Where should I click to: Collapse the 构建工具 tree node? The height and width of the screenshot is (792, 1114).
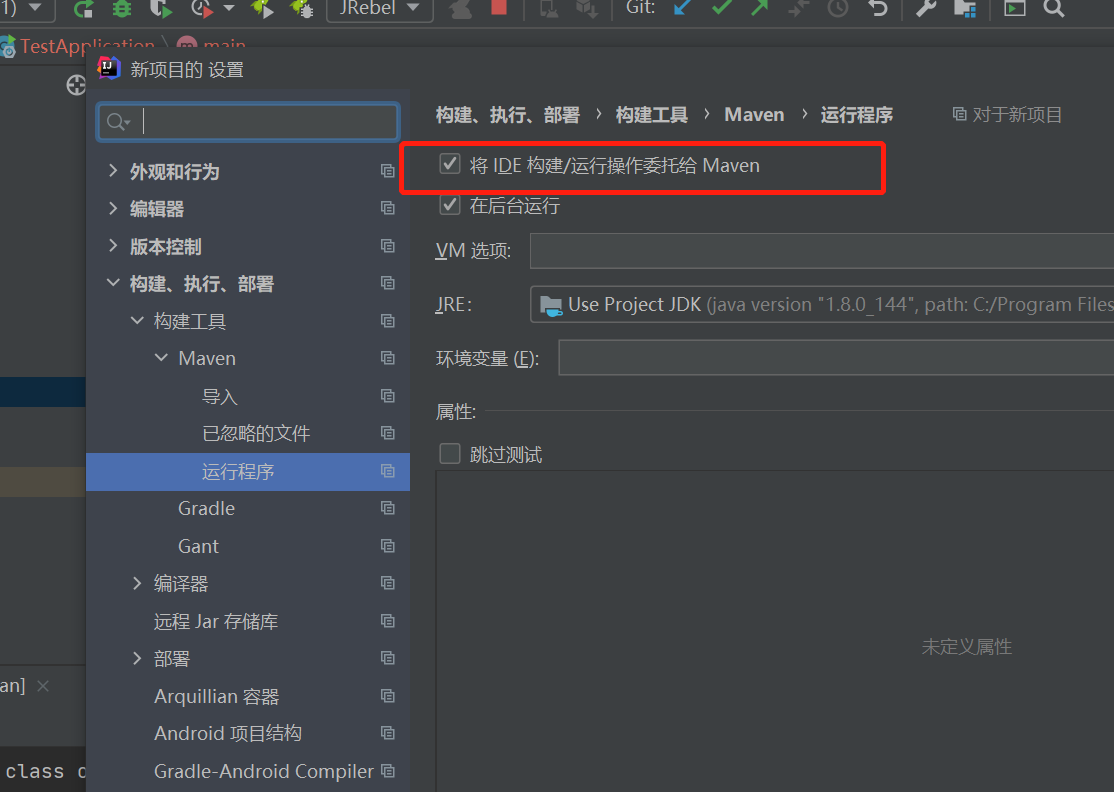coord(137,320)
